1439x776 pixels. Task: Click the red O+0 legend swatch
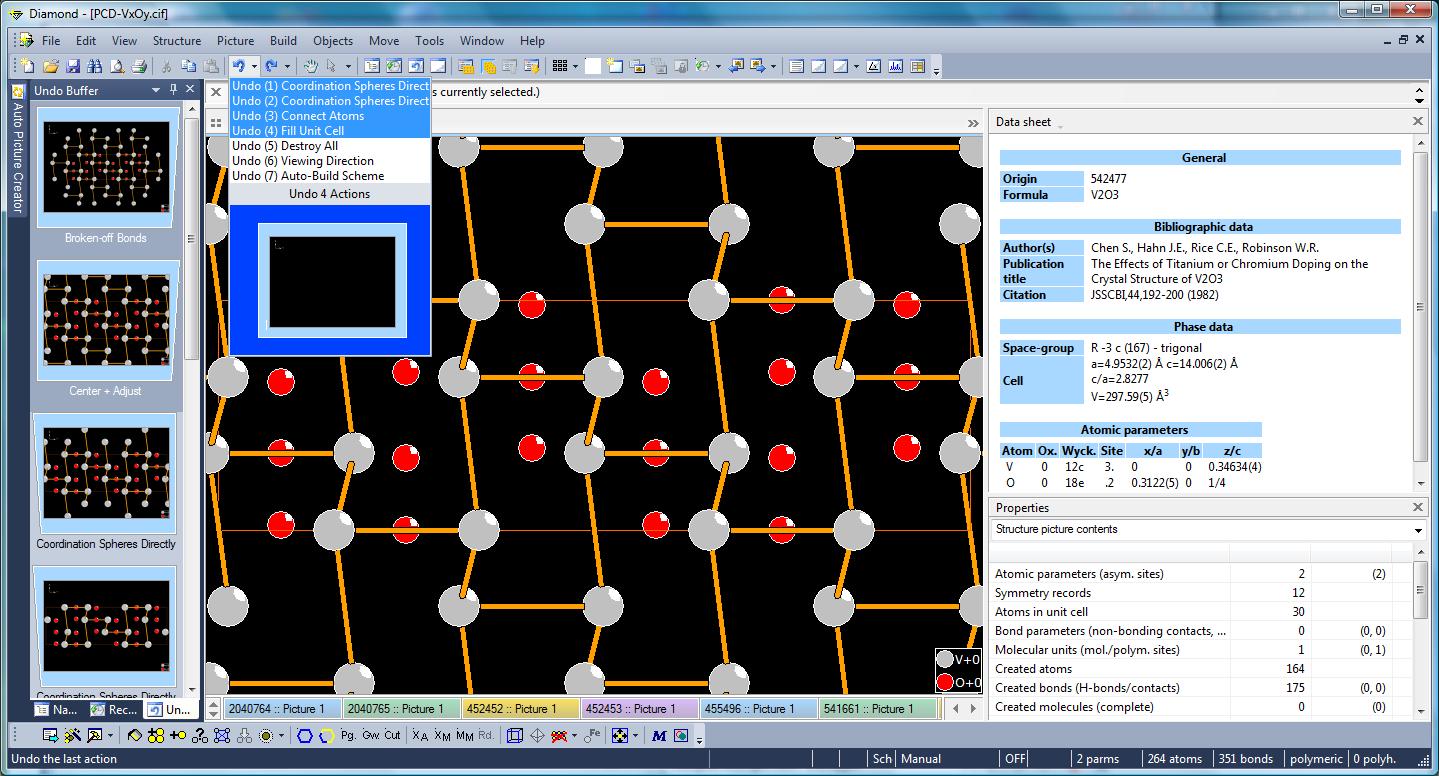click(945, 683)
